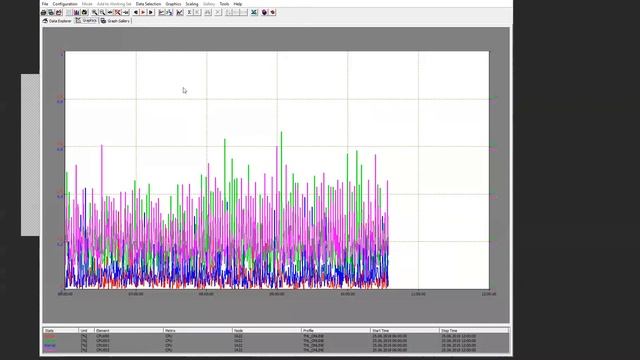The image size is (640, 360).
Task: Click the camera snapshot toolbar icon
Action: point(84,13)
